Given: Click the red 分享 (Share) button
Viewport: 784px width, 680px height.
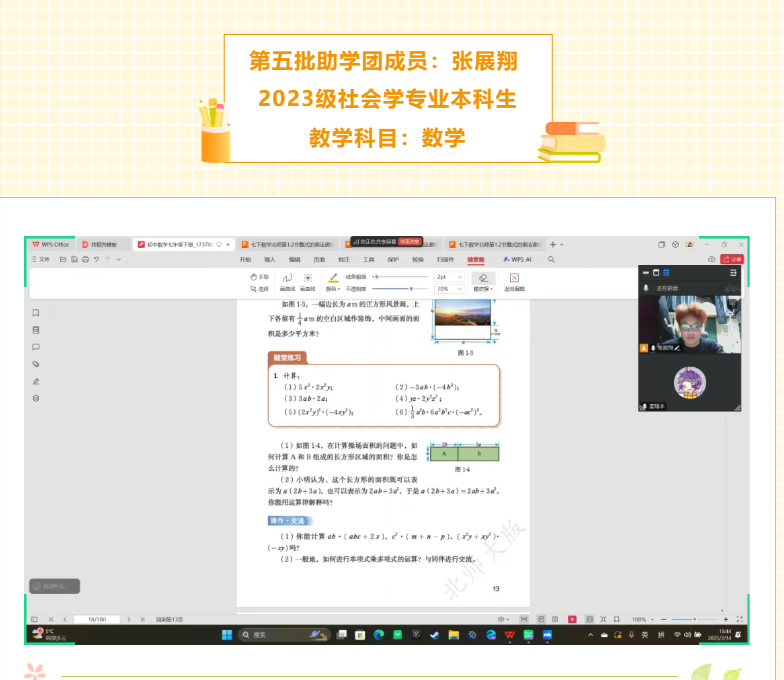Looking at the screenshot, I should pyautogui.click(x=733, y=259).
